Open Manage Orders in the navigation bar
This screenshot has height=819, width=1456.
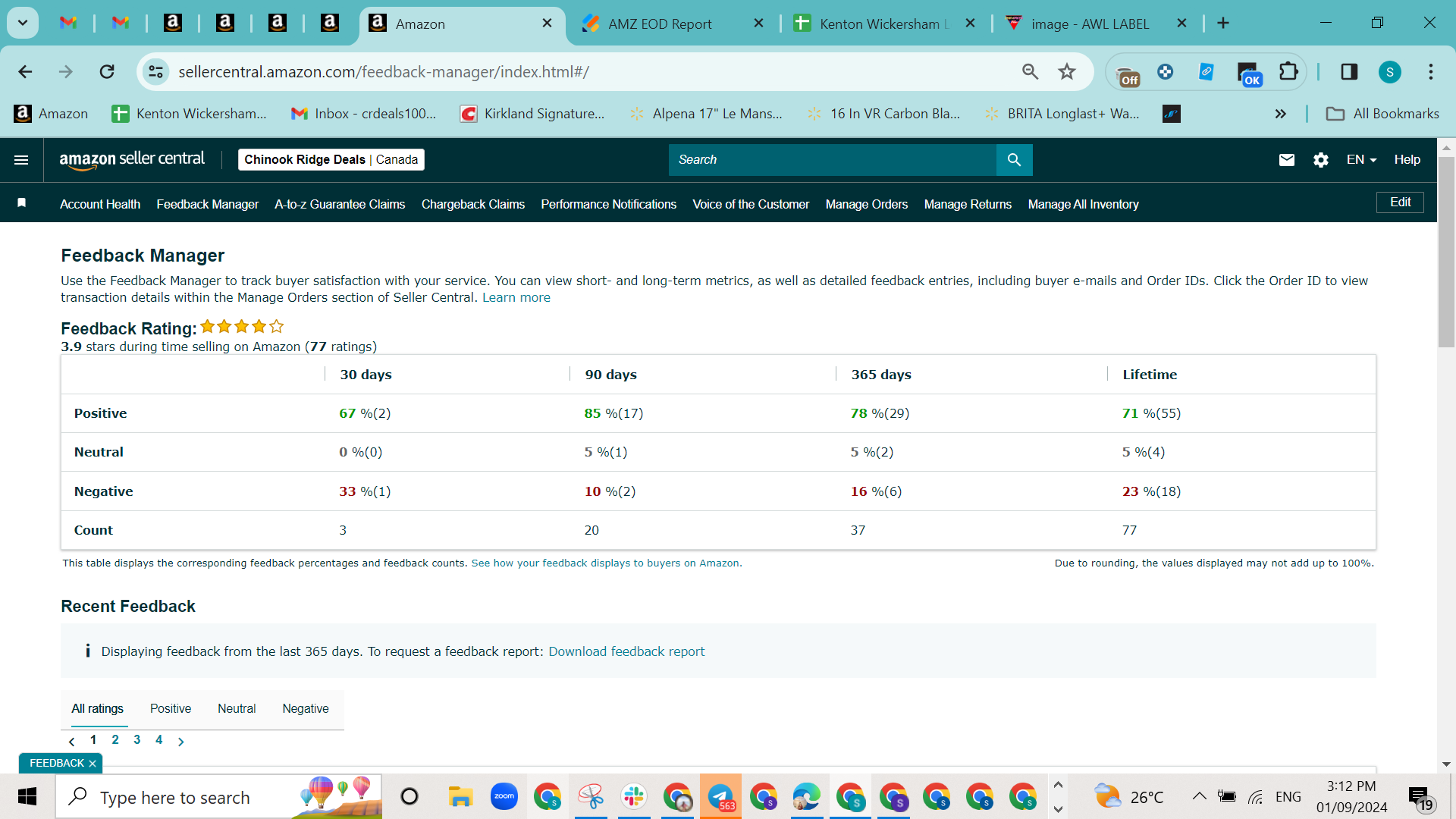tap(867, 205)
